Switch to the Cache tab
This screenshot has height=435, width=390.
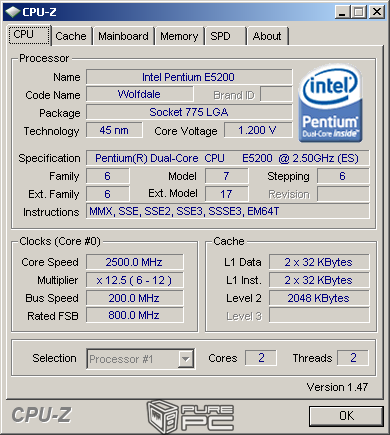(x=71, y=36)
